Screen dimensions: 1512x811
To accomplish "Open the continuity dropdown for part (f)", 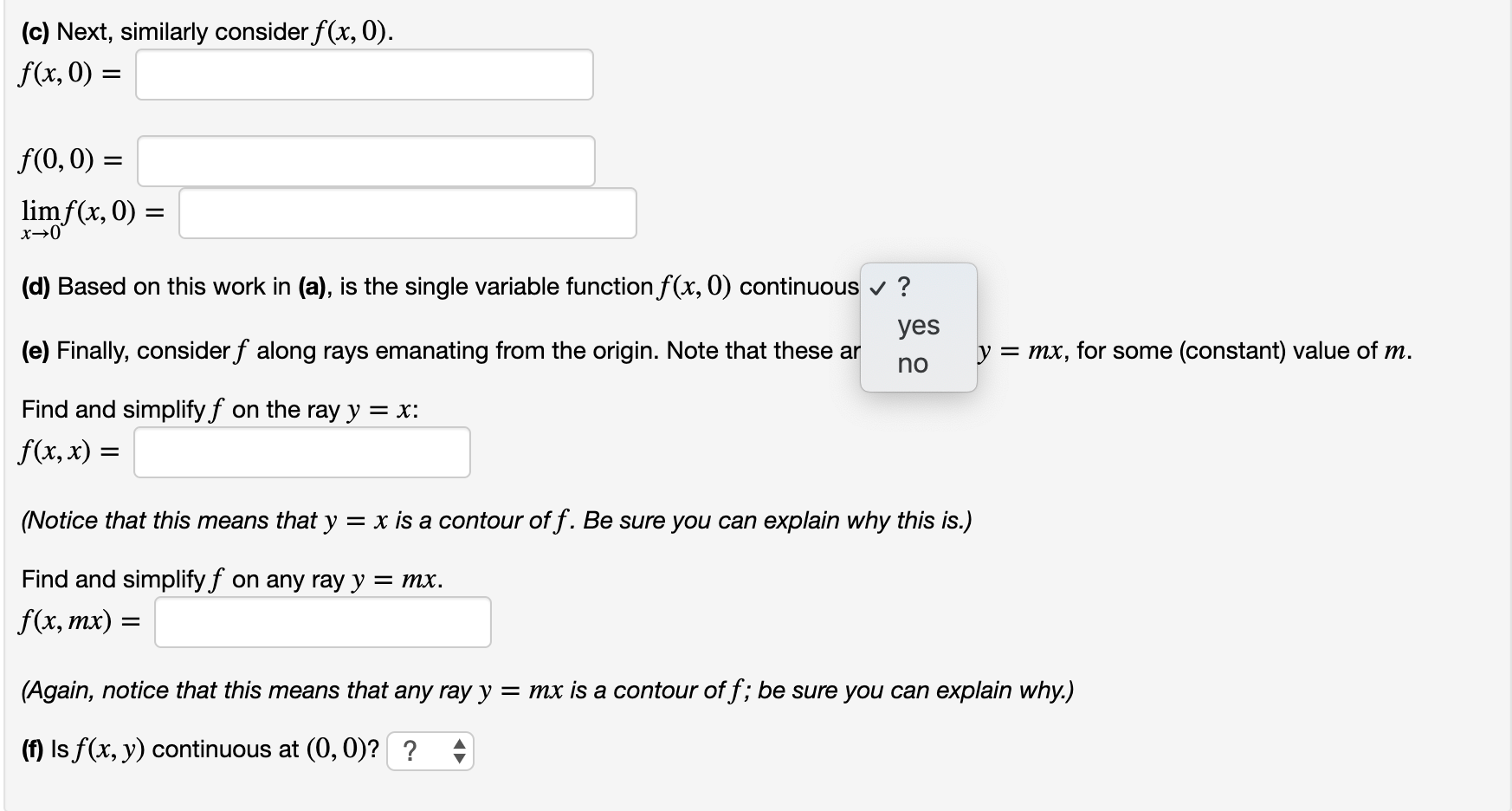I will pos(430,750).
